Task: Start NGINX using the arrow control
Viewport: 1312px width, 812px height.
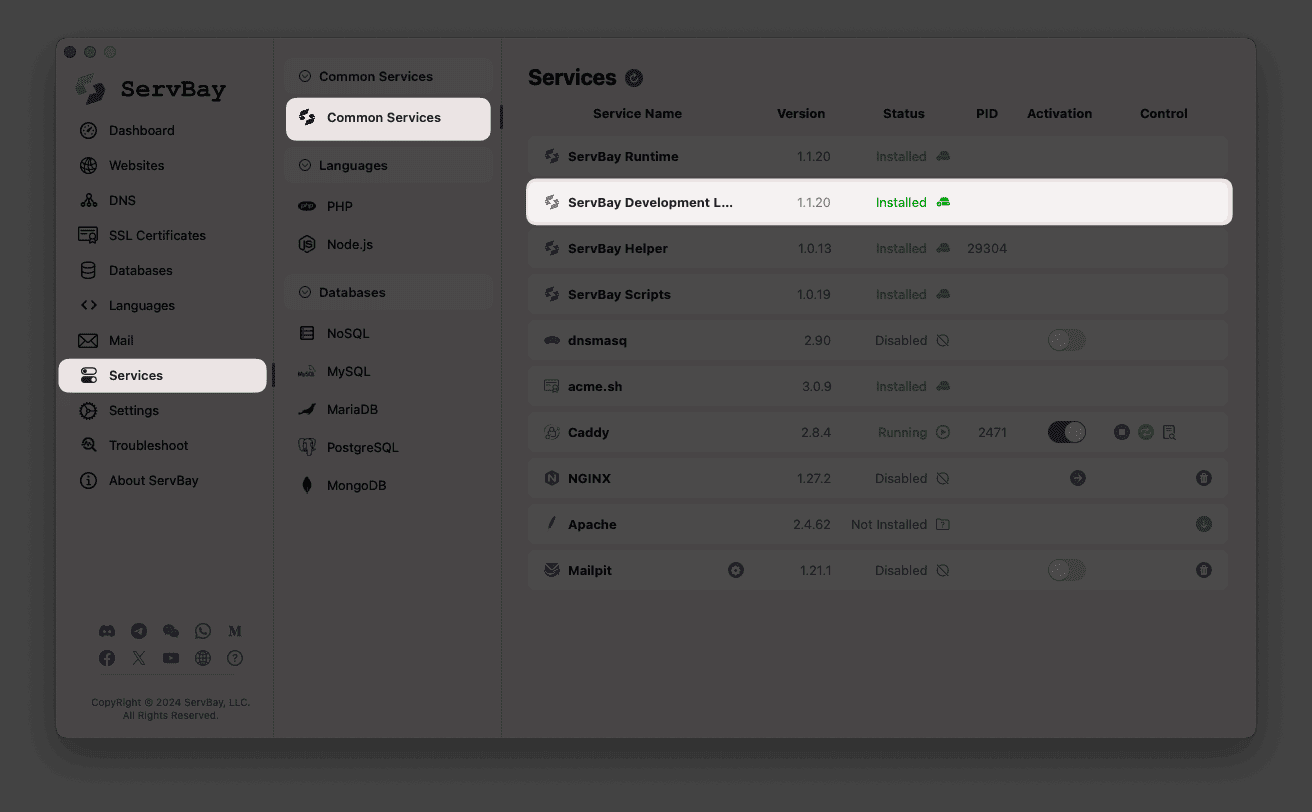Action: pos(1077,478)
